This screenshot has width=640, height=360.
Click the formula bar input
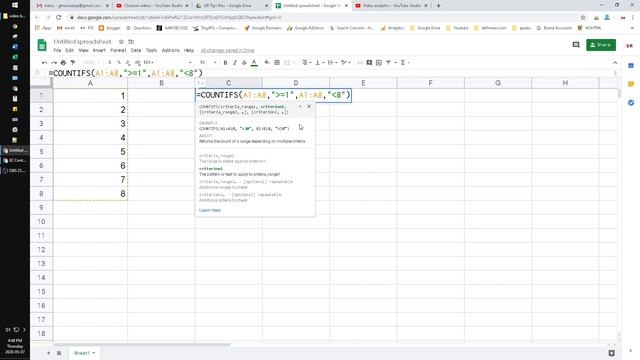click(331, 73)
